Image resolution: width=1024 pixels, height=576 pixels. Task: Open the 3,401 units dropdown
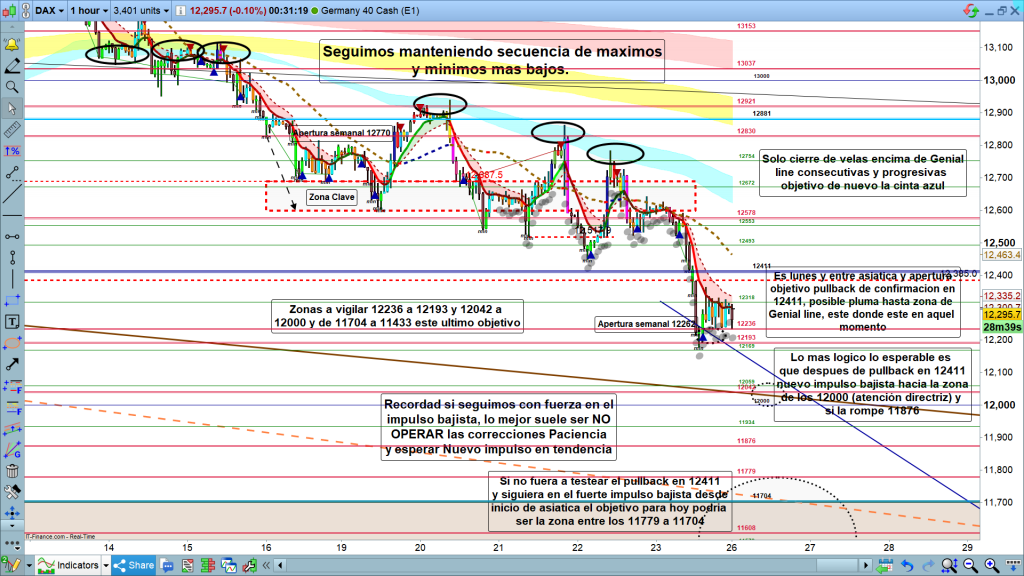141,10
